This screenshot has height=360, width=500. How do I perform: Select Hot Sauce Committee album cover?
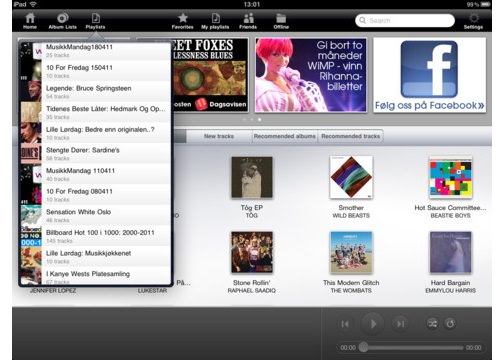tap(450, 177)
